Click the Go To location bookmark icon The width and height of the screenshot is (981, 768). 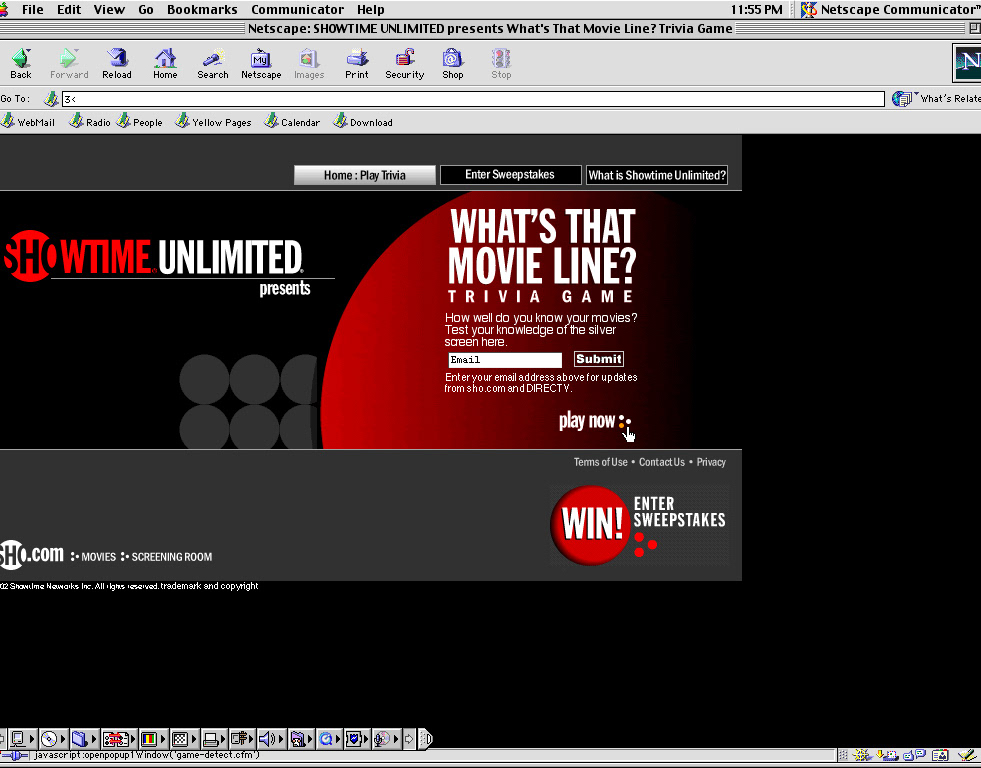click(x=51, y=99)
